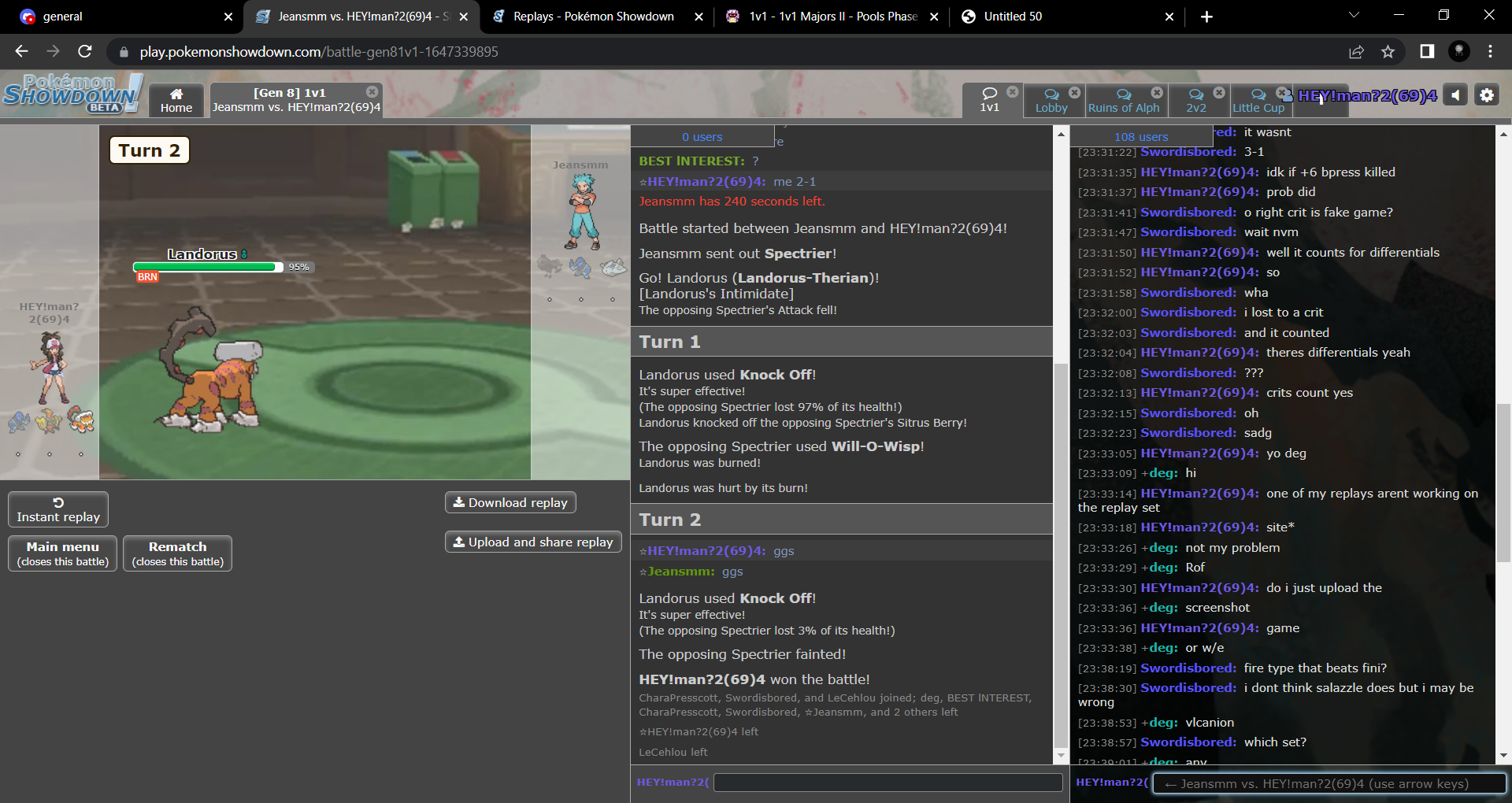Close the 2v2 chat room tab
Screen dimensions: 1512x803
[x=1219, y=92]
